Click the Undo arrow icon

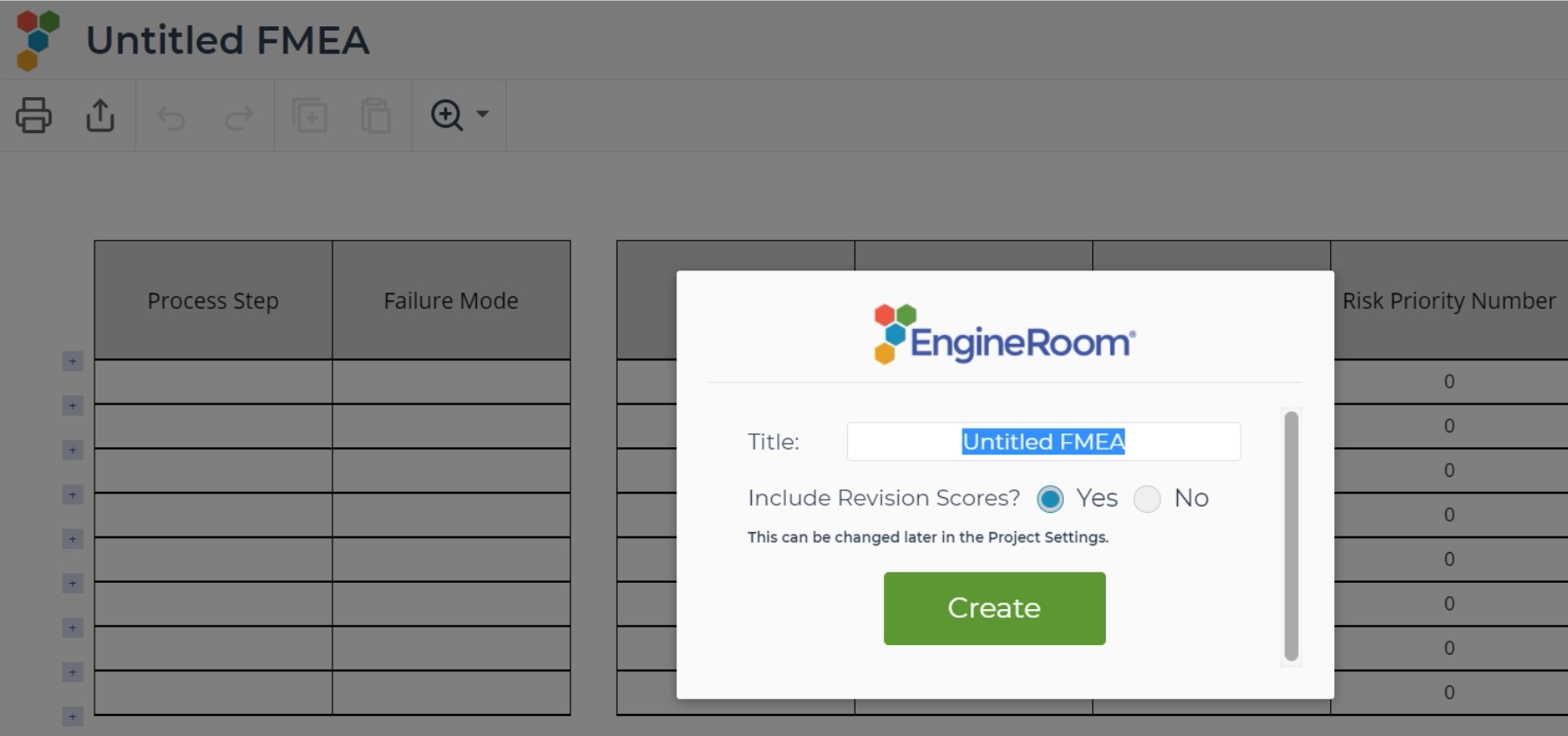171,116
